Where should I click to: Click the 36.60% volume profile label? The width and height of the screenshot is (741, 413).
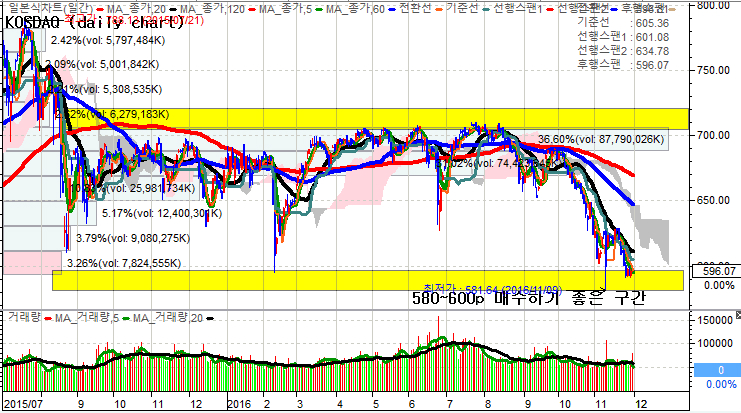coord(600,139)
